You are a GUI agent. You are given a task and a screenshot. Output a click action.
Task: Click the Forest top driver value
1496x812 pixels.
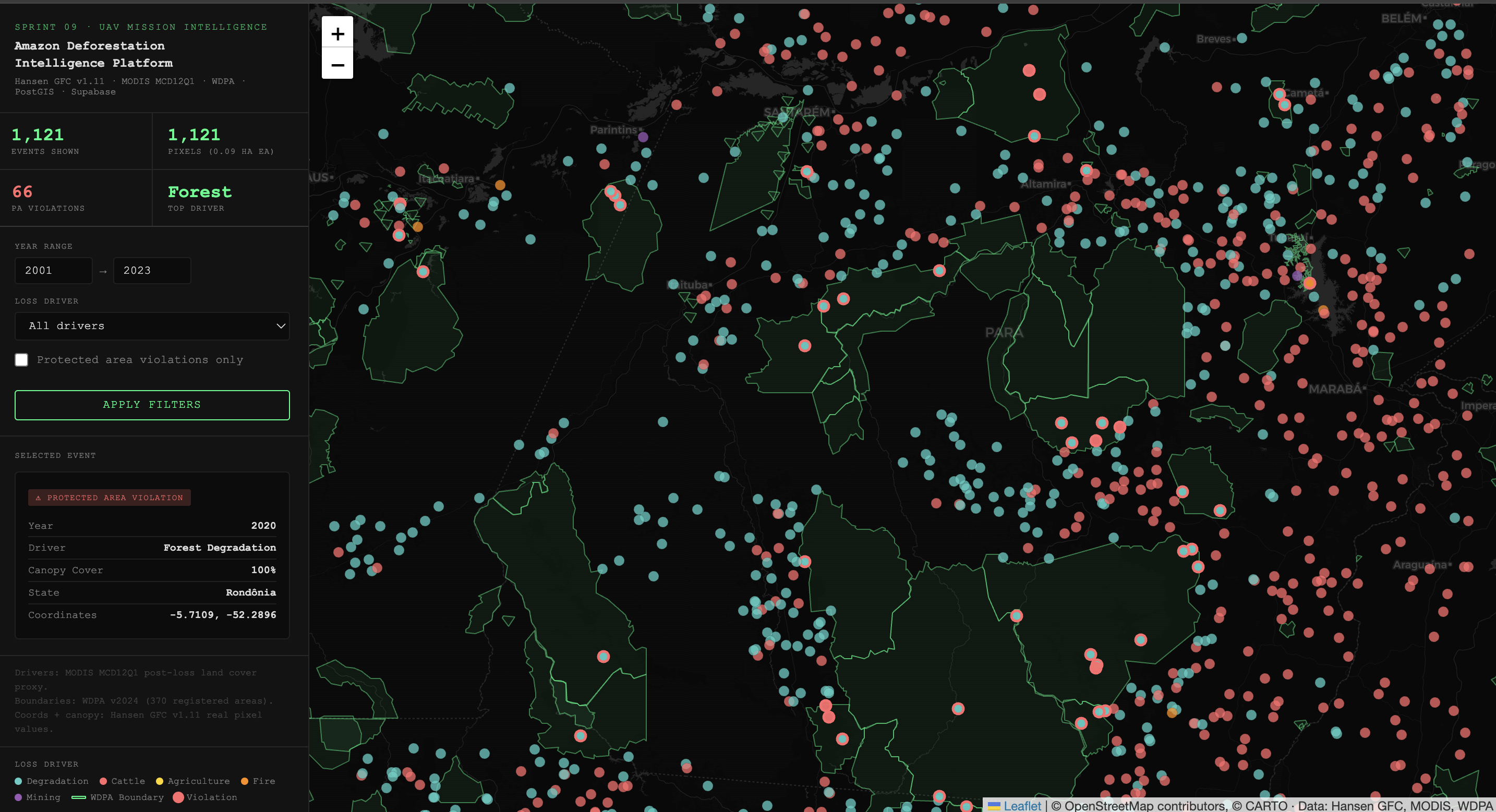(x=200, y=192)
